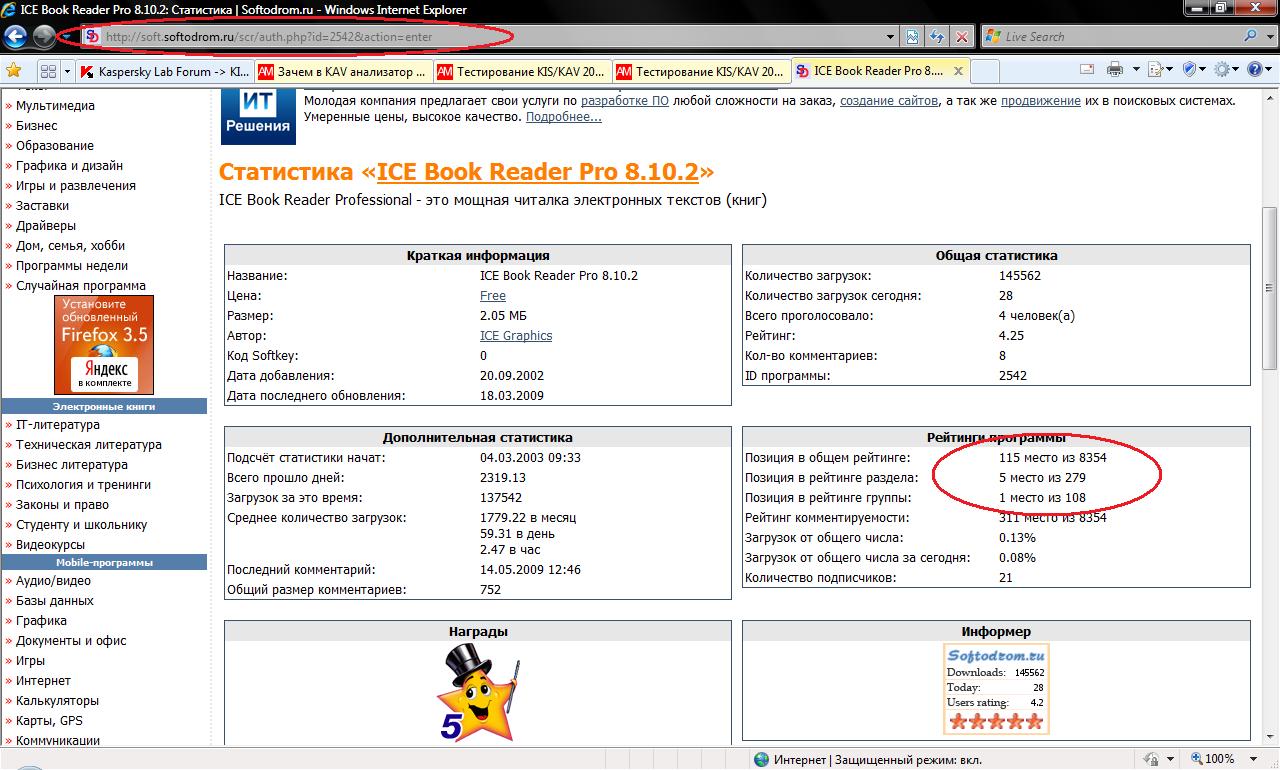
Task: Click the Free price link
Action: click(493, 296)
